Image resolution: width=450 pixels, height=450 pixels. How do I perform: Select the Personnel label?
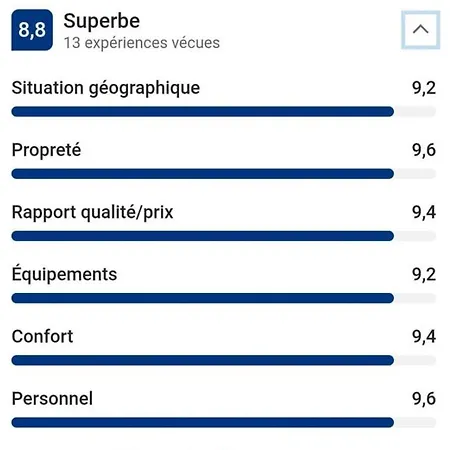pos(52,399)
